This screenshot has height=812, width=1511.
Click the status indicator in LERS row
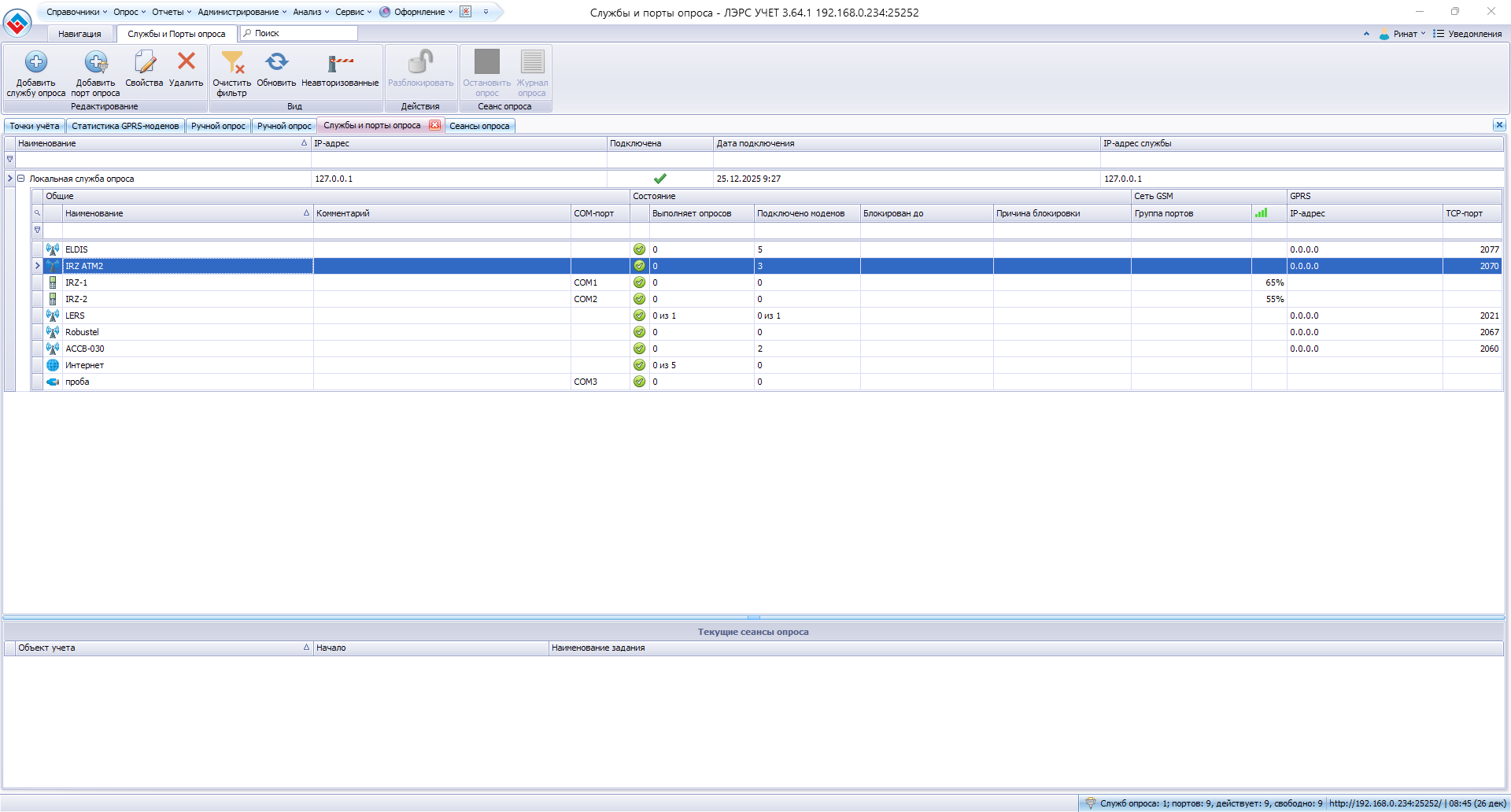coord(639,316)
